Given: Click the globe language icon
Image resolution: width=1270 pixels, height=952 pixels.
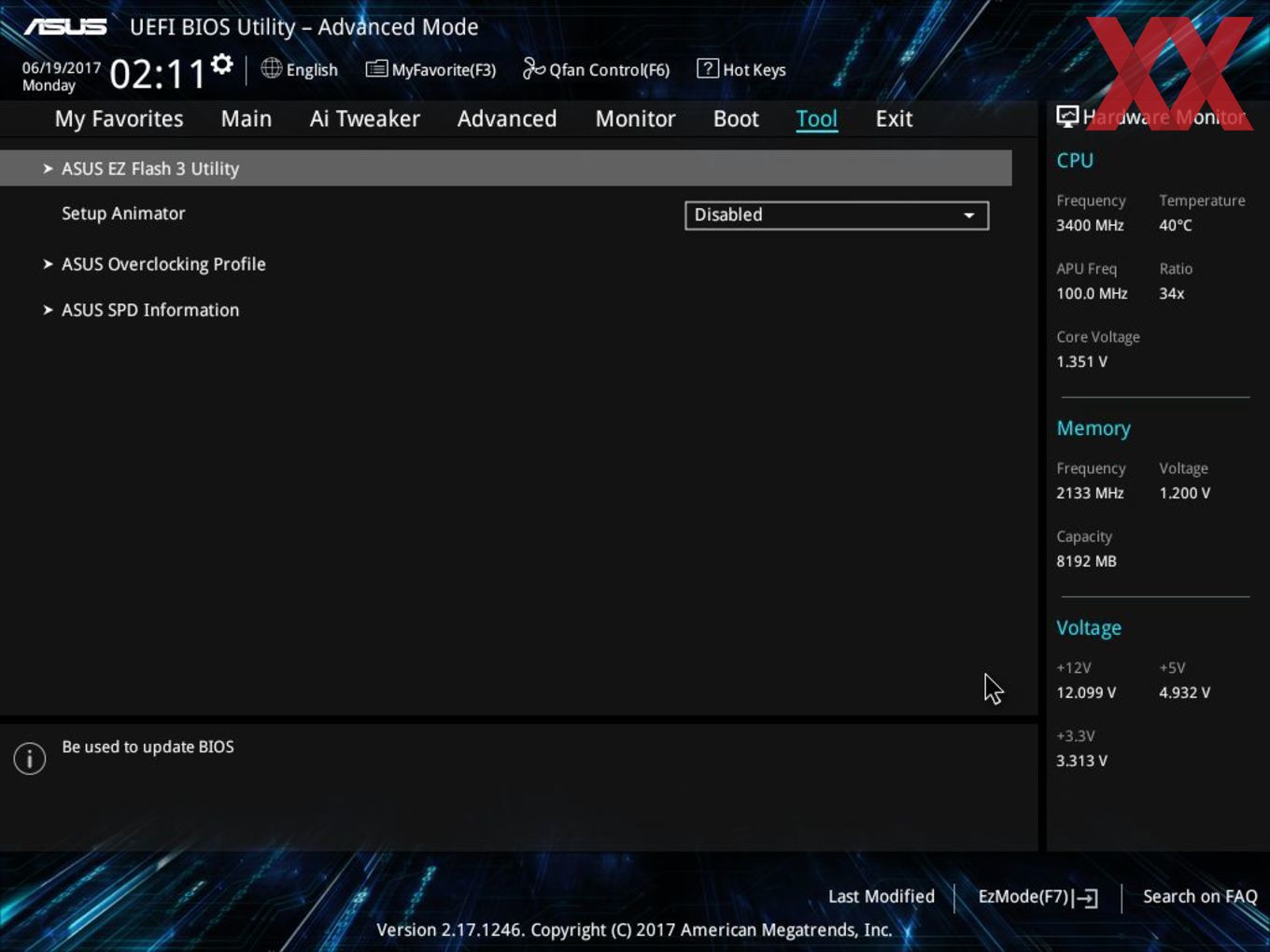Looking at the screenshot, I should click(271, 68).
